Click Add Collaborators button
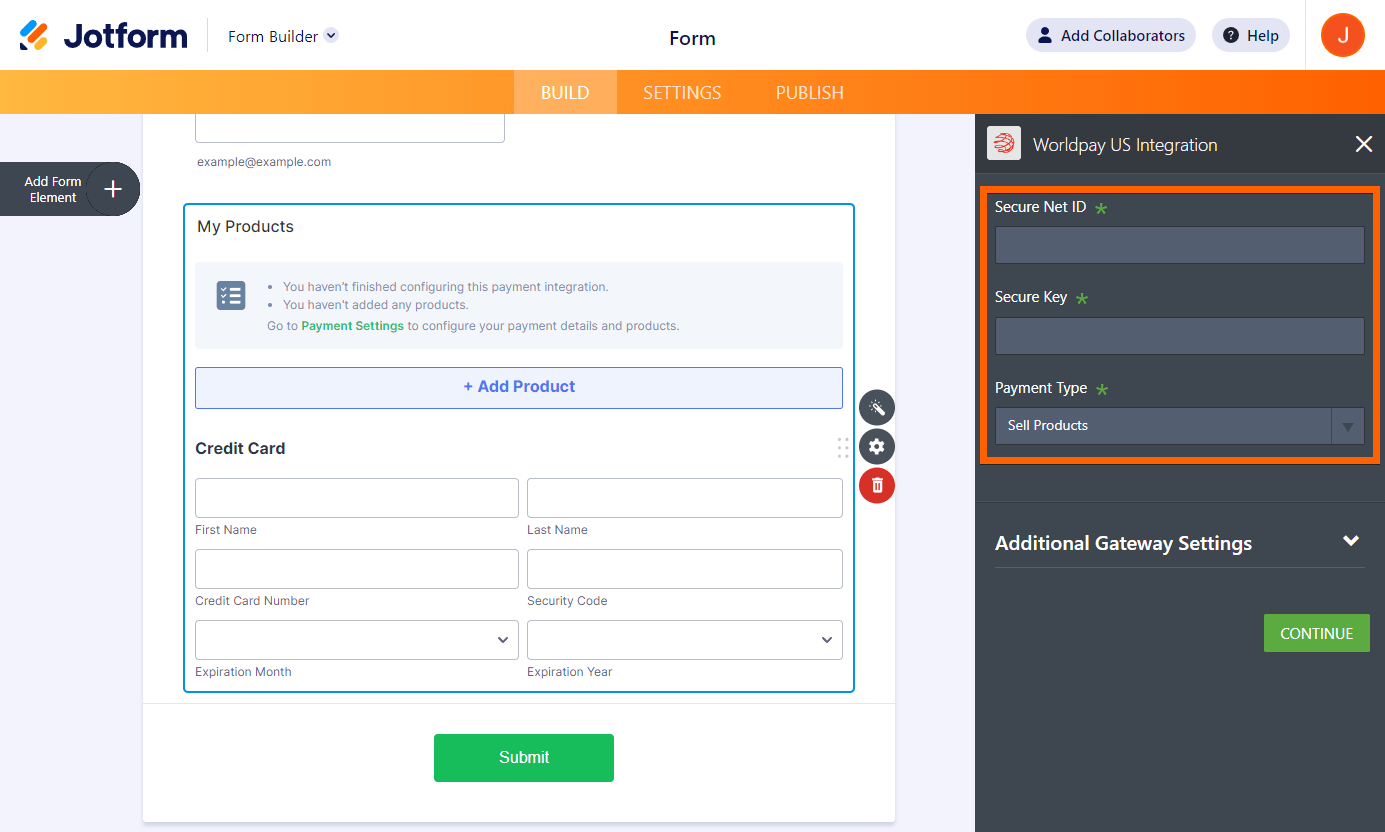The width and height of the screenshot is (1385, 832). (1111, 35)
